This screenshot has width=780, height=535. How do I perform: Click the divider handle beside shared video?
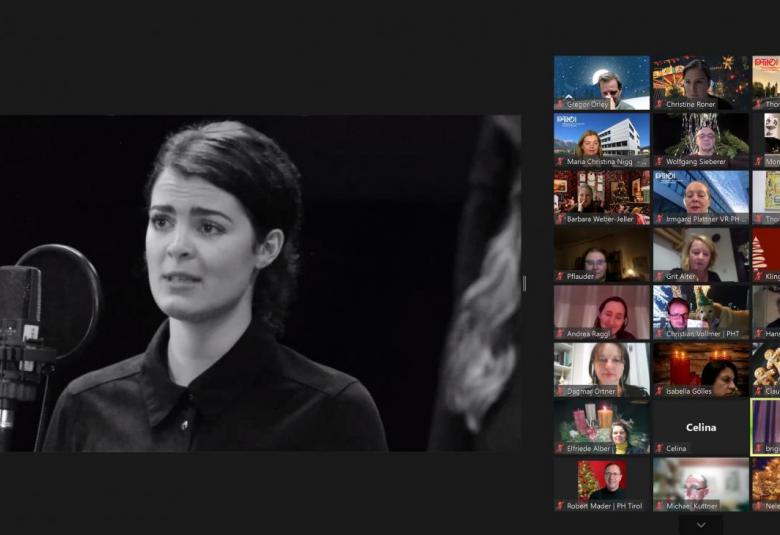[524, 283]
